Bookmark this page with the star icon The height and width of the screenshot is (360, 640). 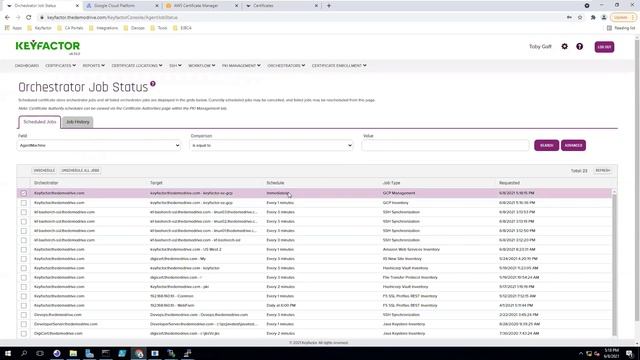tap(580, 18)
